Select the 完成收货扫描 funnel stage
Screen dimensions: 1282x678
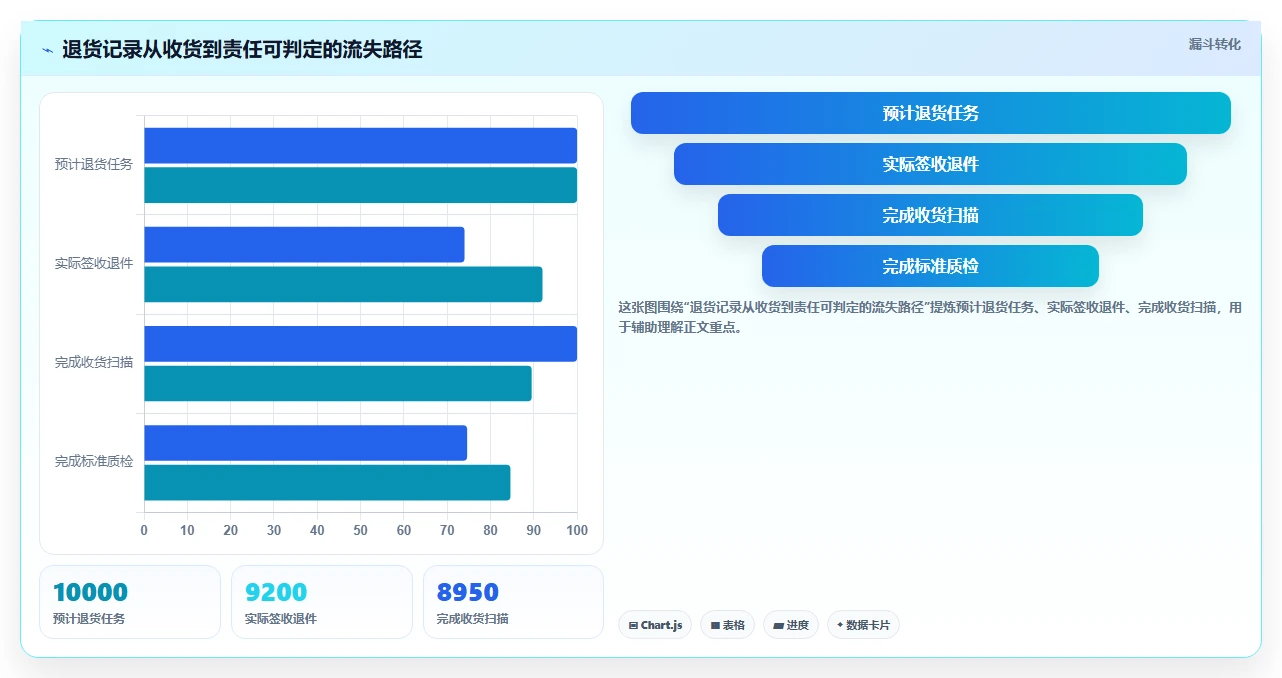tap(930, 215)
